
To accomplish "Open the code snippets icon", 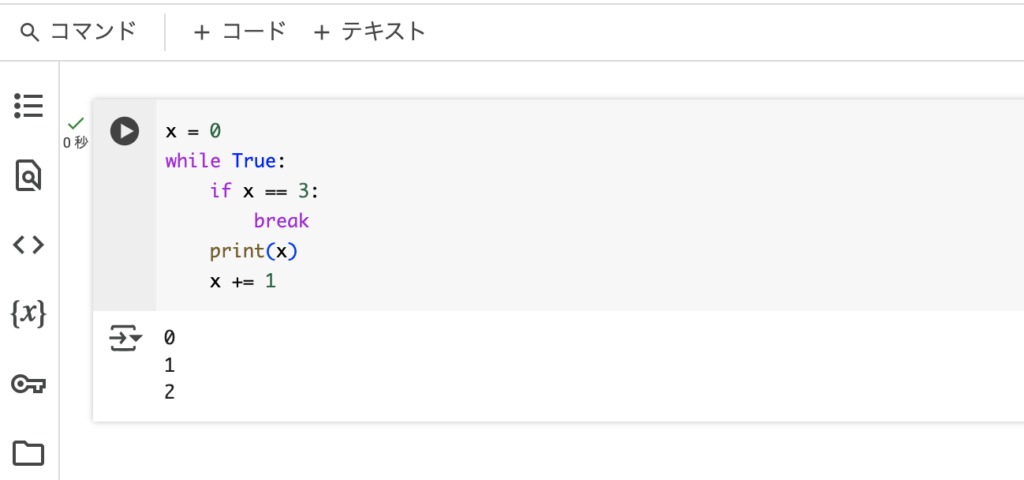I will point(29,245).
